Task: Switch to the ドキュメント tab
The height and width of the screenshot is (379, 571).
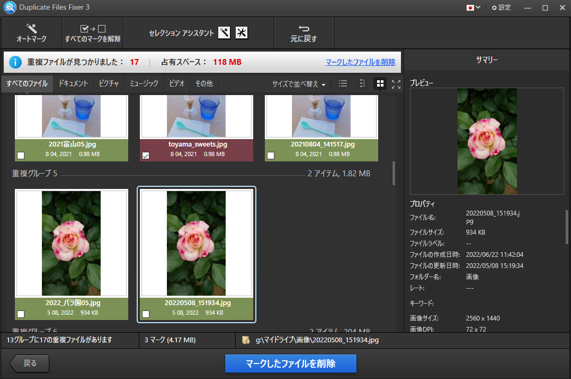Action: tap(73, 83)
